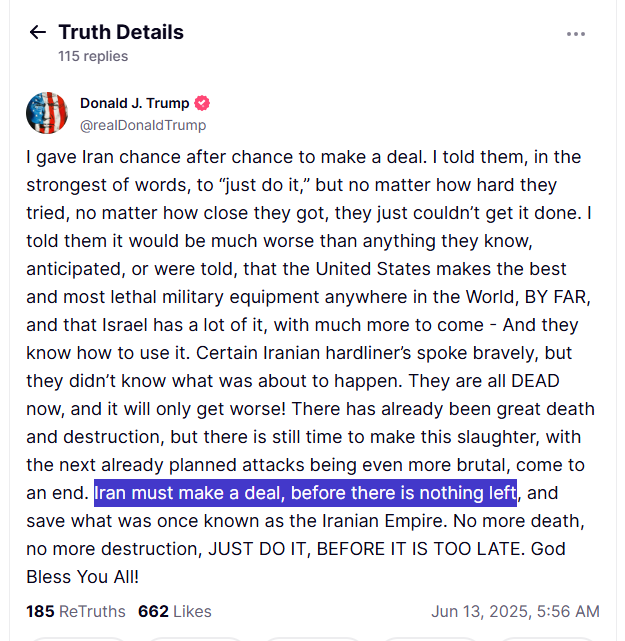Go back using the arrow icon
625x641 pixels.
(x=38, y=32)
